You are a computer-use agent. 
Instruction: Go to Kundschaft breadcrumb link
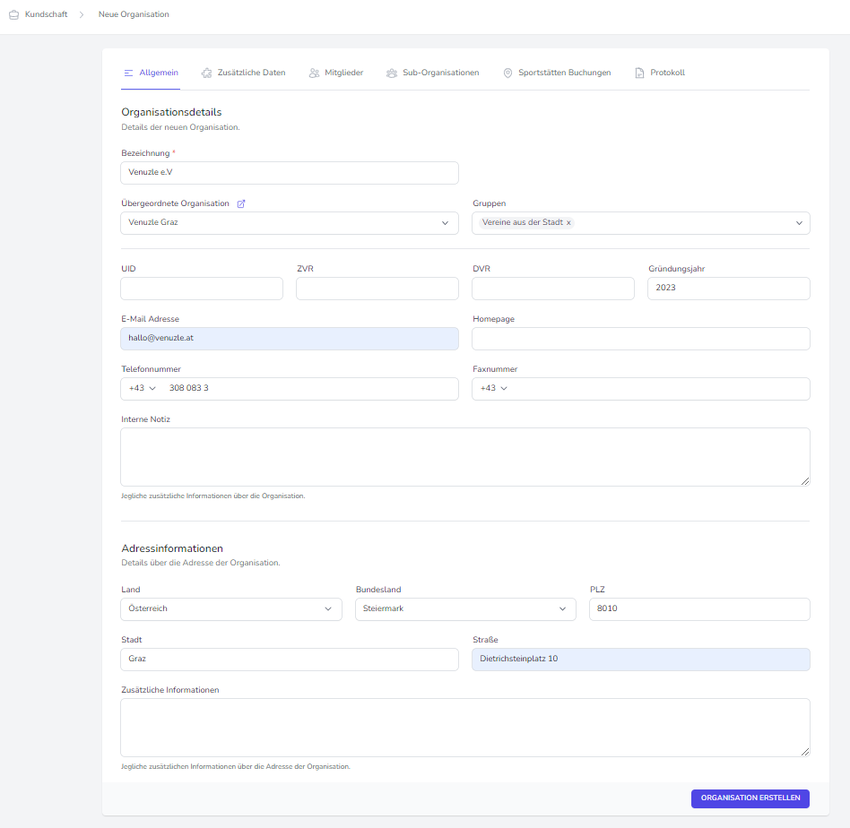pyautogui.click(x=46, y=15)
